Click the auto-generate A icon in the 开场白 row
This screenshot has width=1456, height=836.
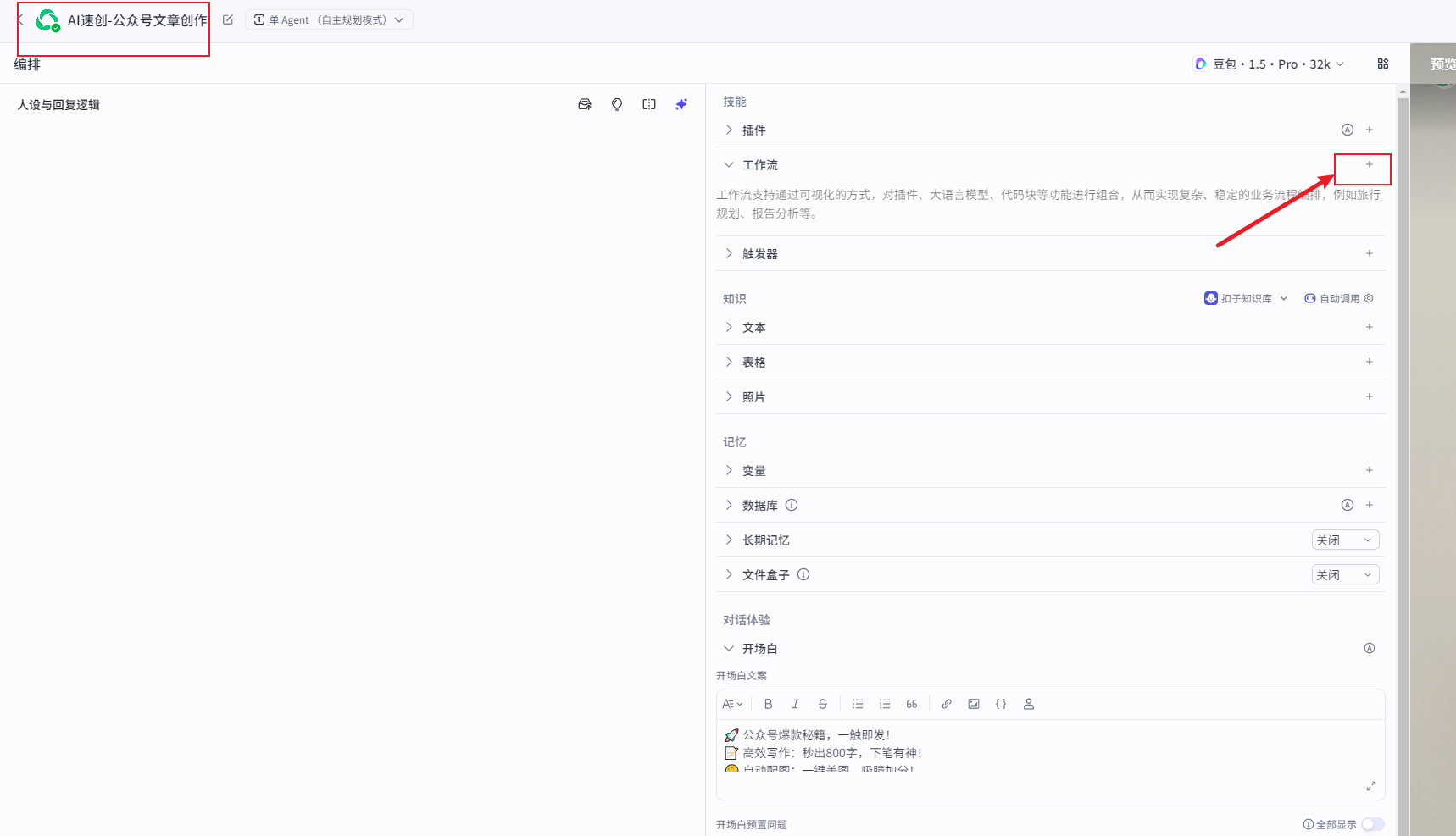point(1370,648)
